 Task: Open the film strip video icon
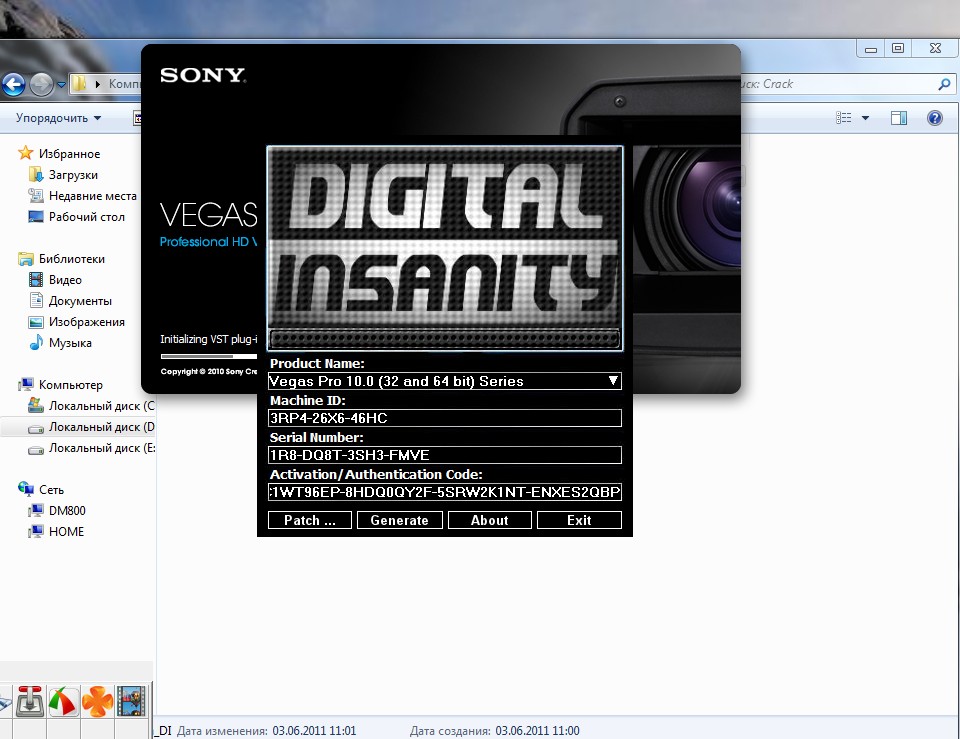131,702
